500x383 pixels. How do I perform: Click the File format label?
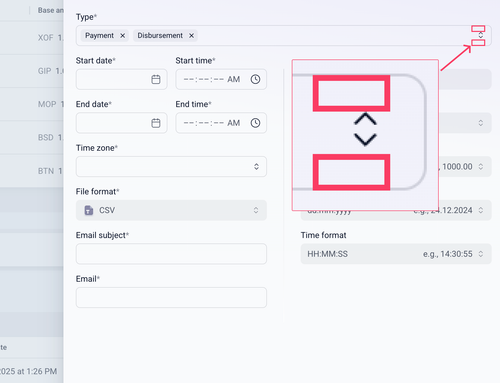pyautogui.click(x=96, y=192)
